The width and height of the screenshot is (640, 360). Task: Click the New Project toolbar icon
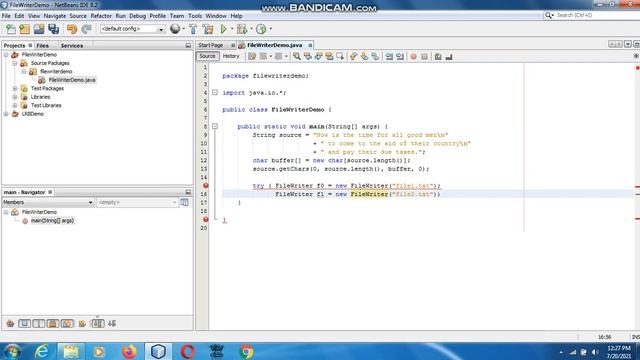pos(24,29)
